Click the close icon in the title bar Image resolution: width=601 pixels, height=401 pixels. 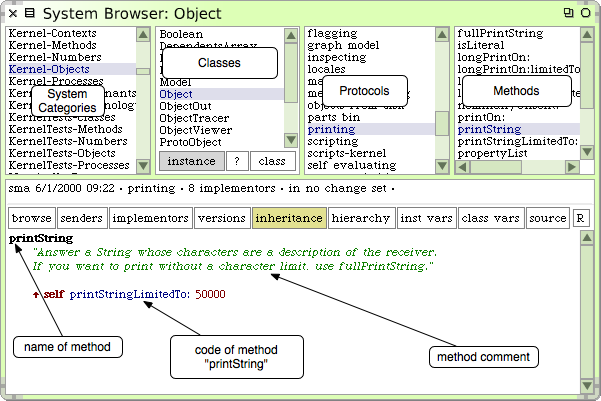tap(12, 12)
